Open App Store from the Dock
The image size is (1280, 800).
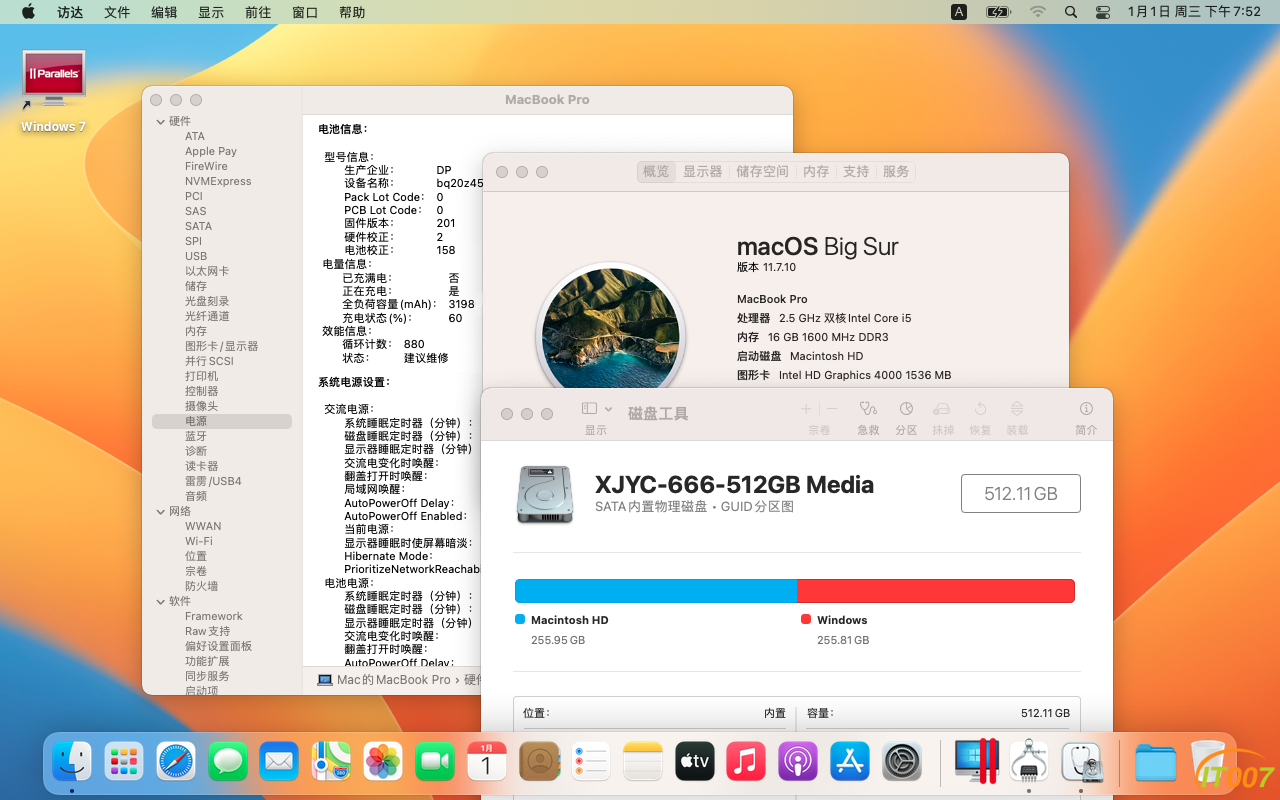(850, 762)
